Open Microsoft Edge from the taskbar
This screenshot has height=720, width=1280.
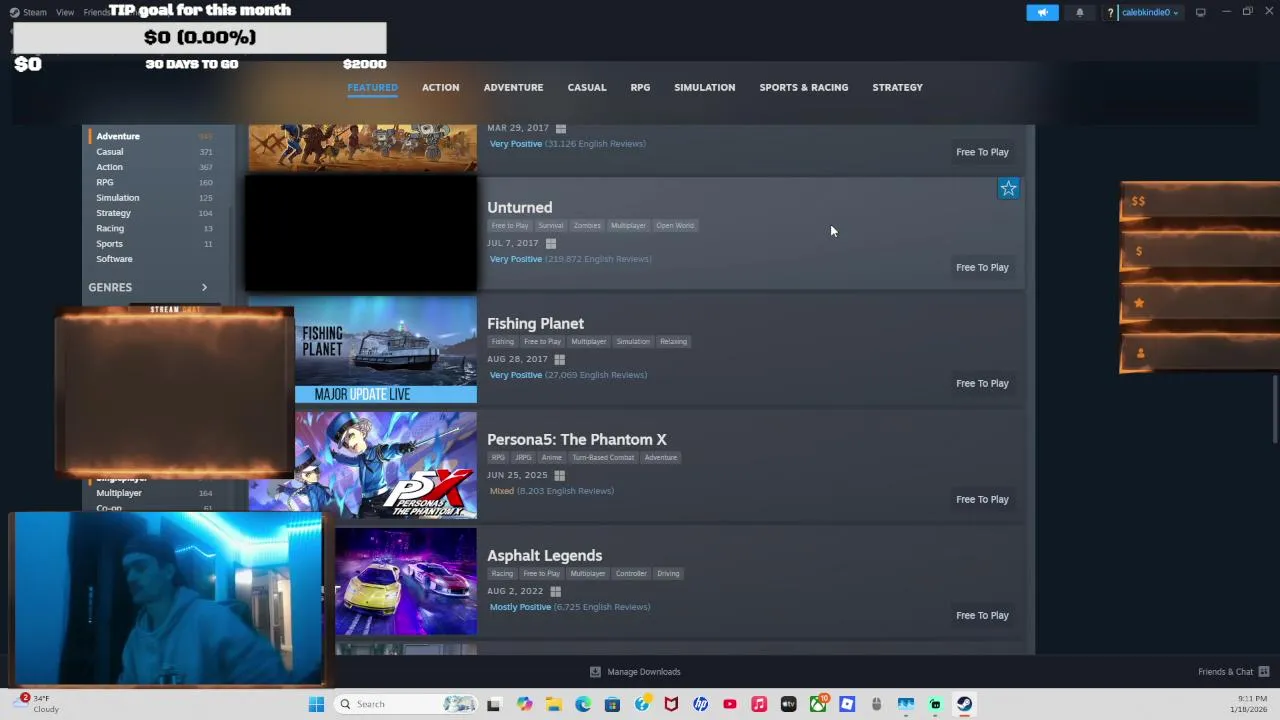coord(583,704)
